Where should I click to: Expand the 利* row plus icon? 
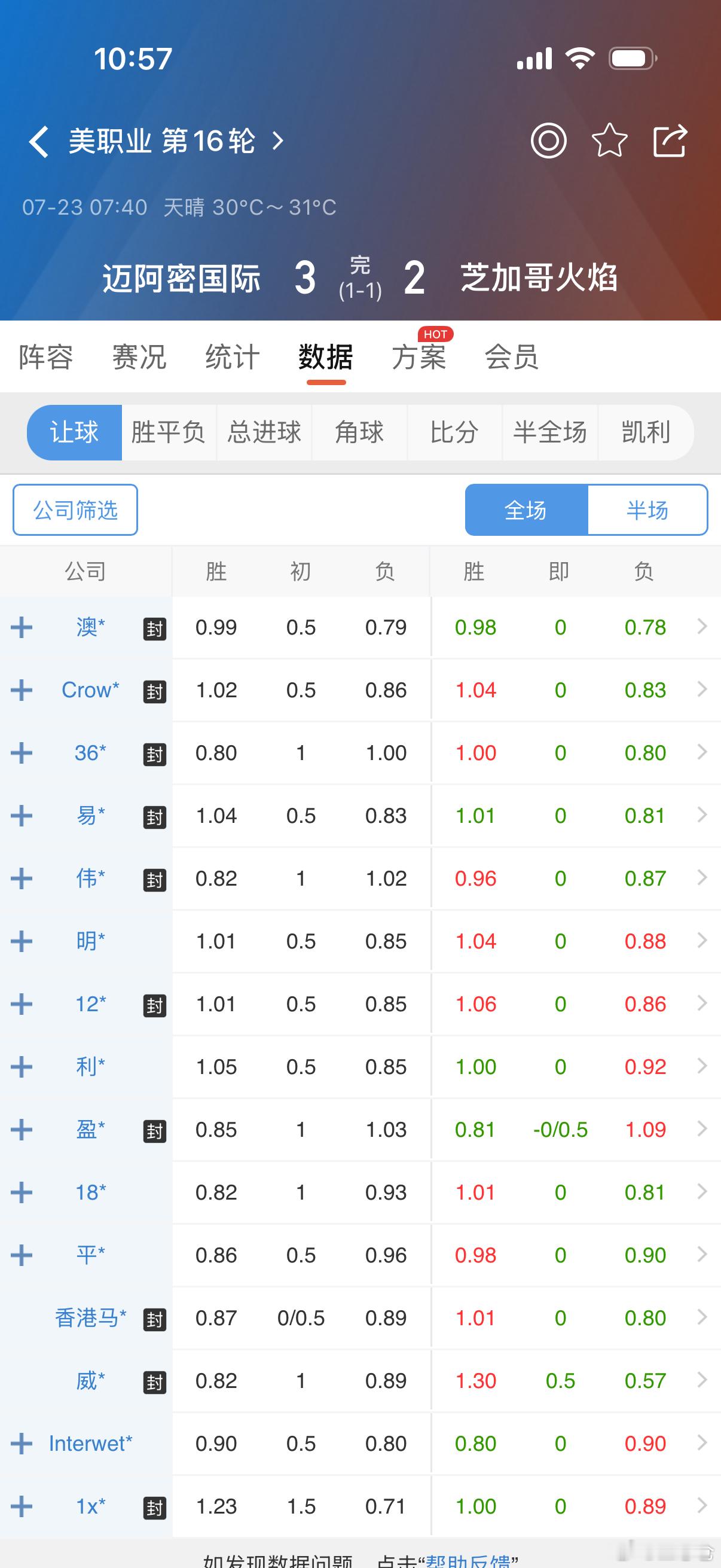[22, 1066]
